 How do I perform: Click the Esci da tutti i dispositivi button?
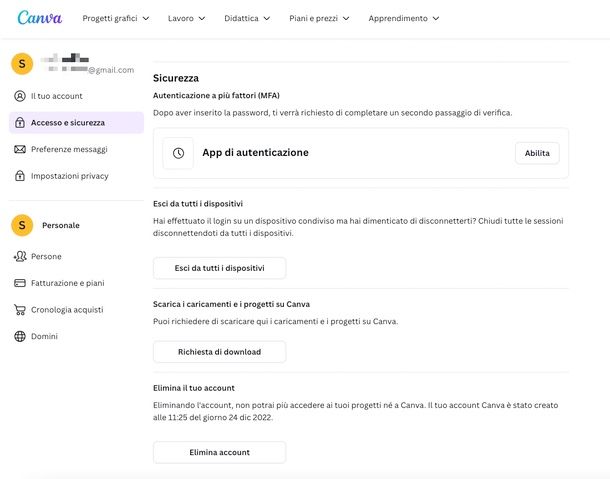point(219,268)
